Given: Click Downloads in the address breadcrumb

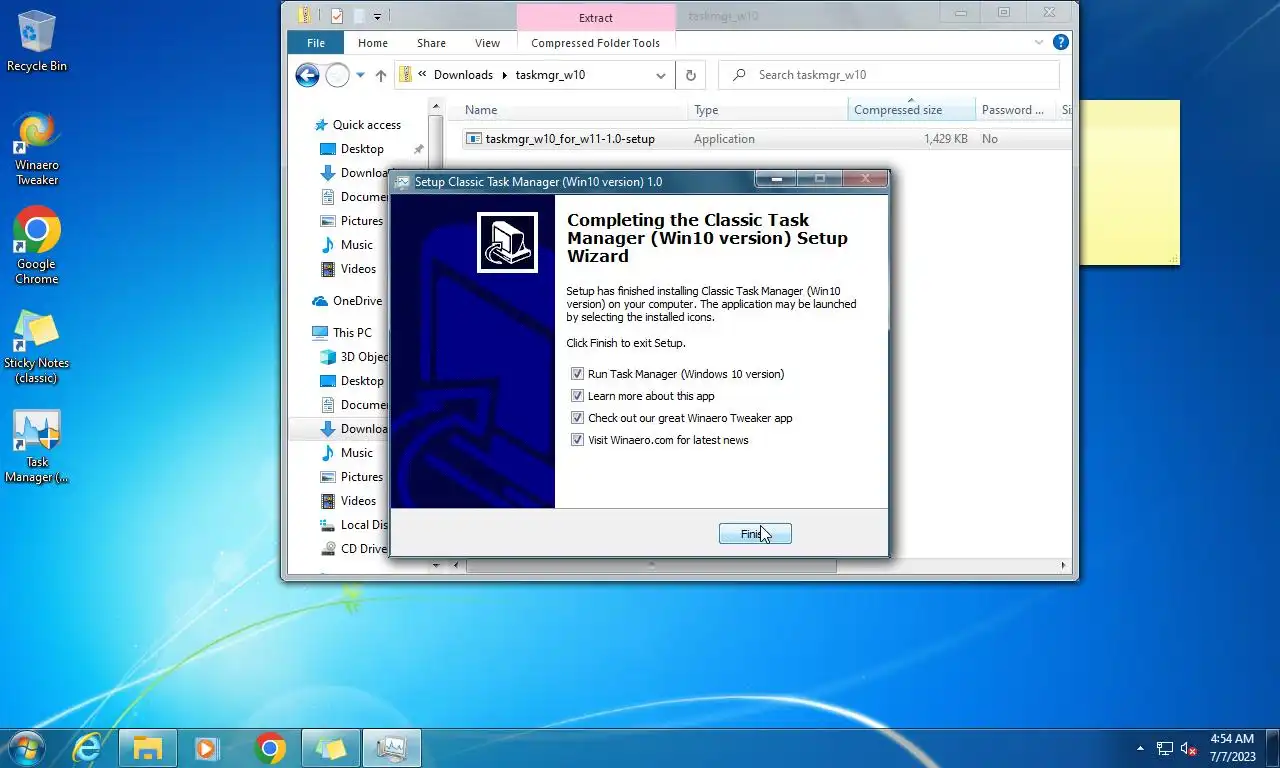Looking at the screenshot, I should [463, 75].
